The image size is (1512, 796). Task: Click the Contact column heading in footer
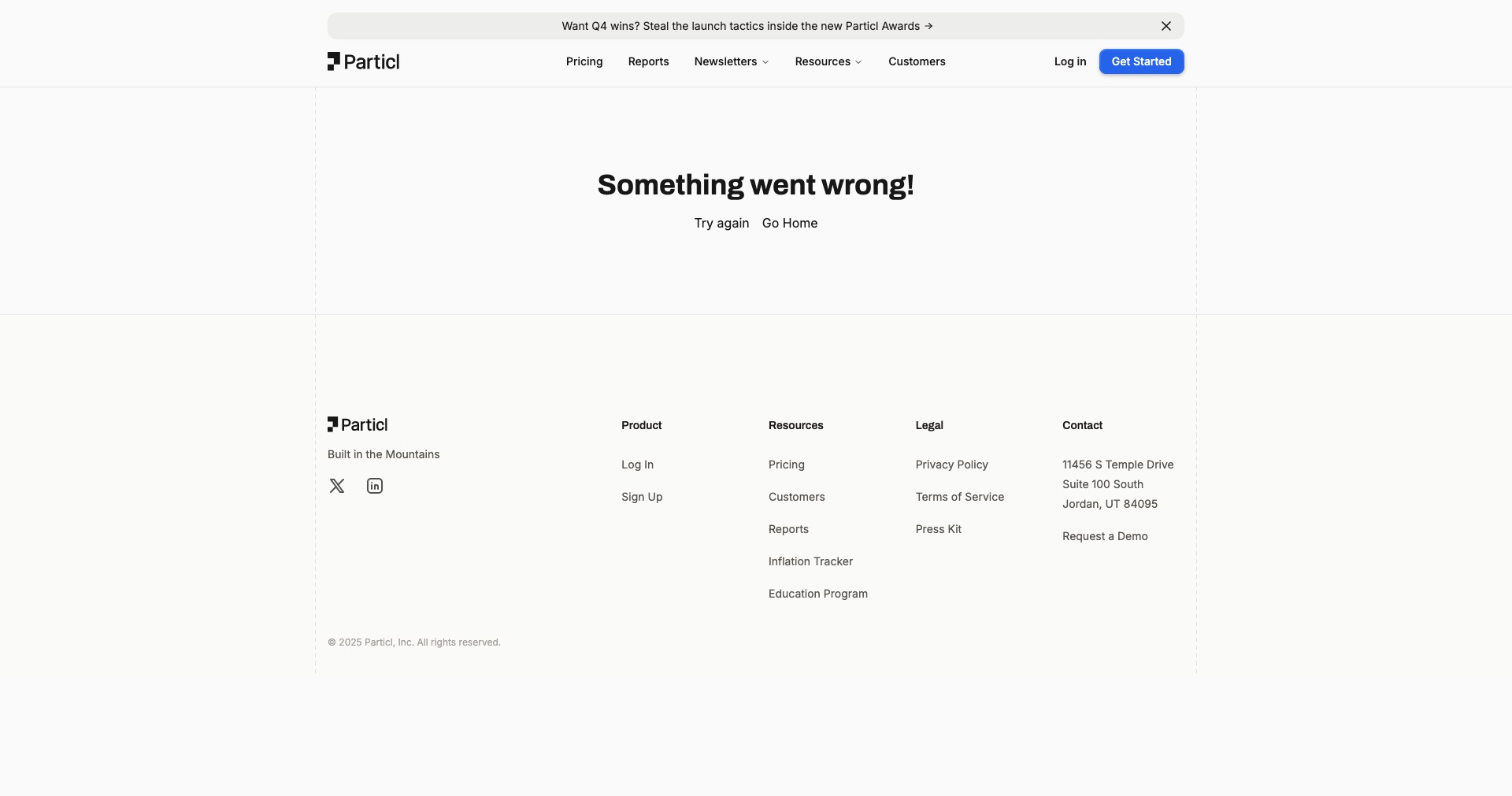coord(1082,425)
